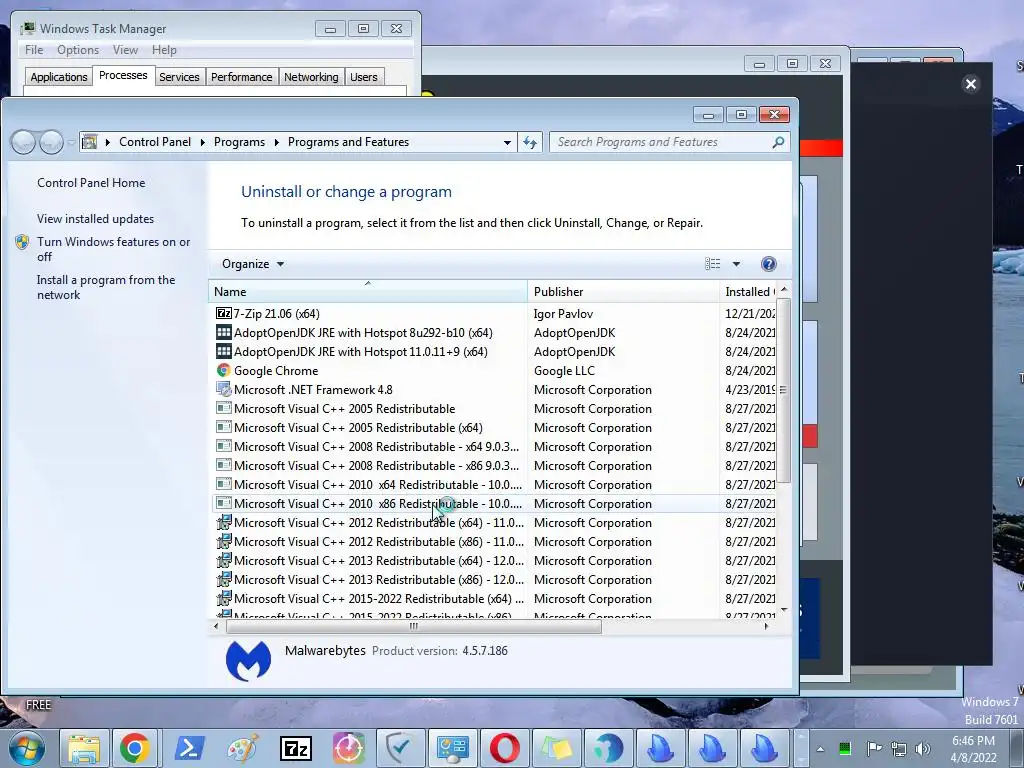Click the volume speaker tray icon
Viewport: 1024px width, 768px height.
[923, 748]
